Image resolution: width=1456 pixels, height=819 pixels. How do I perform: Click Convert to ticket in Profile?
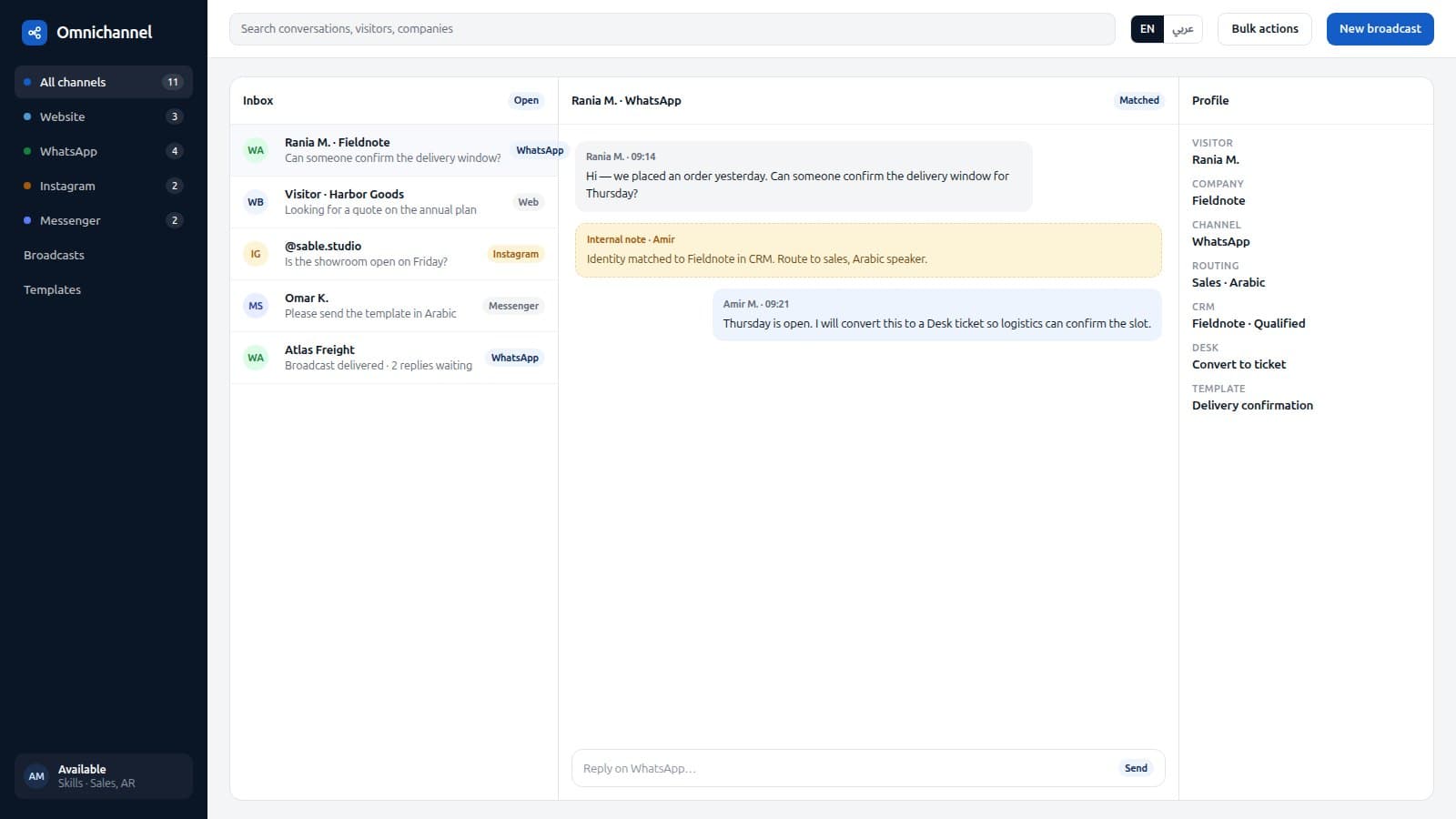[x=1239, y=364]
